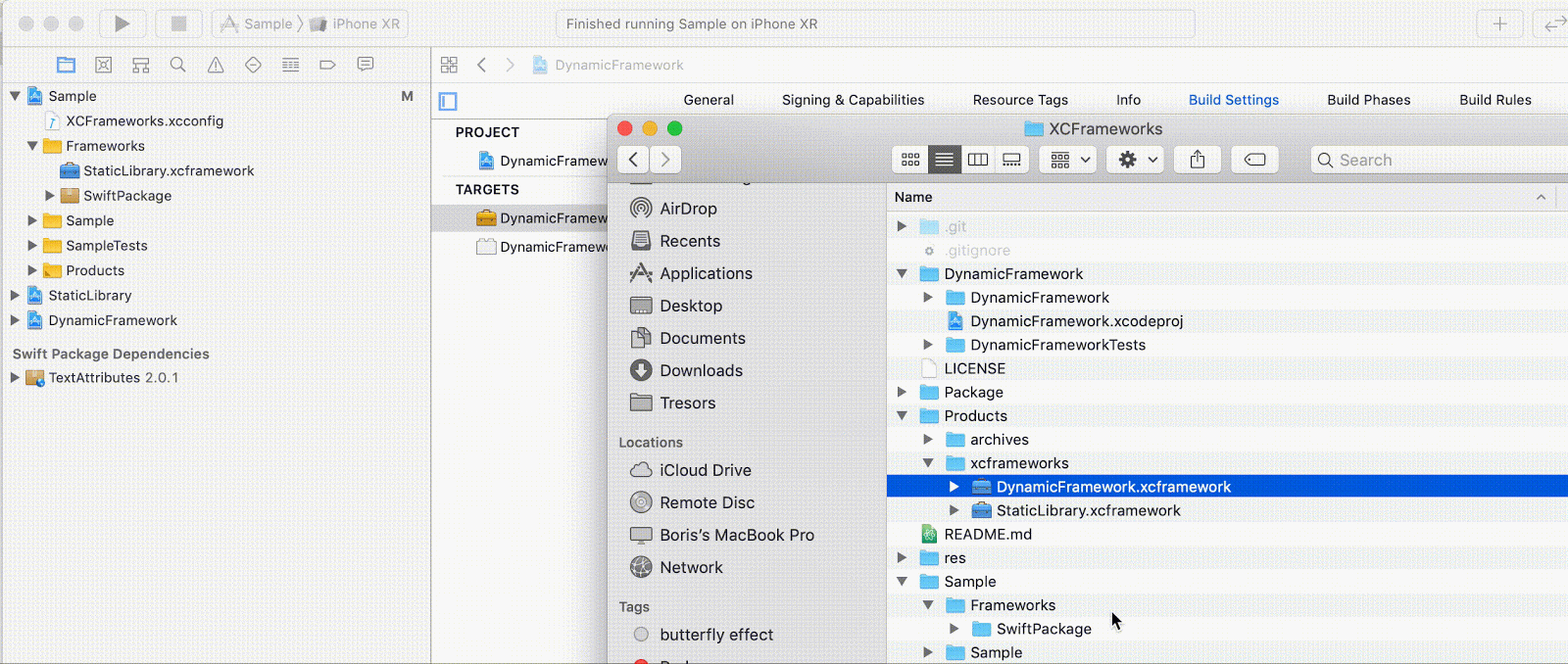Expand the SampleTests group in Xcode
The width and height of the screenshot is (1568, 664).
tap(32, 246)
